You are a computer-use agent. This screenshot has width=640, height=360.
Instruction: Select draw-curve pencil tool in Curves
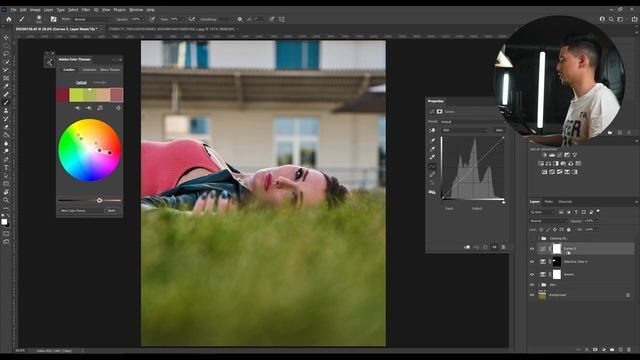432,175
